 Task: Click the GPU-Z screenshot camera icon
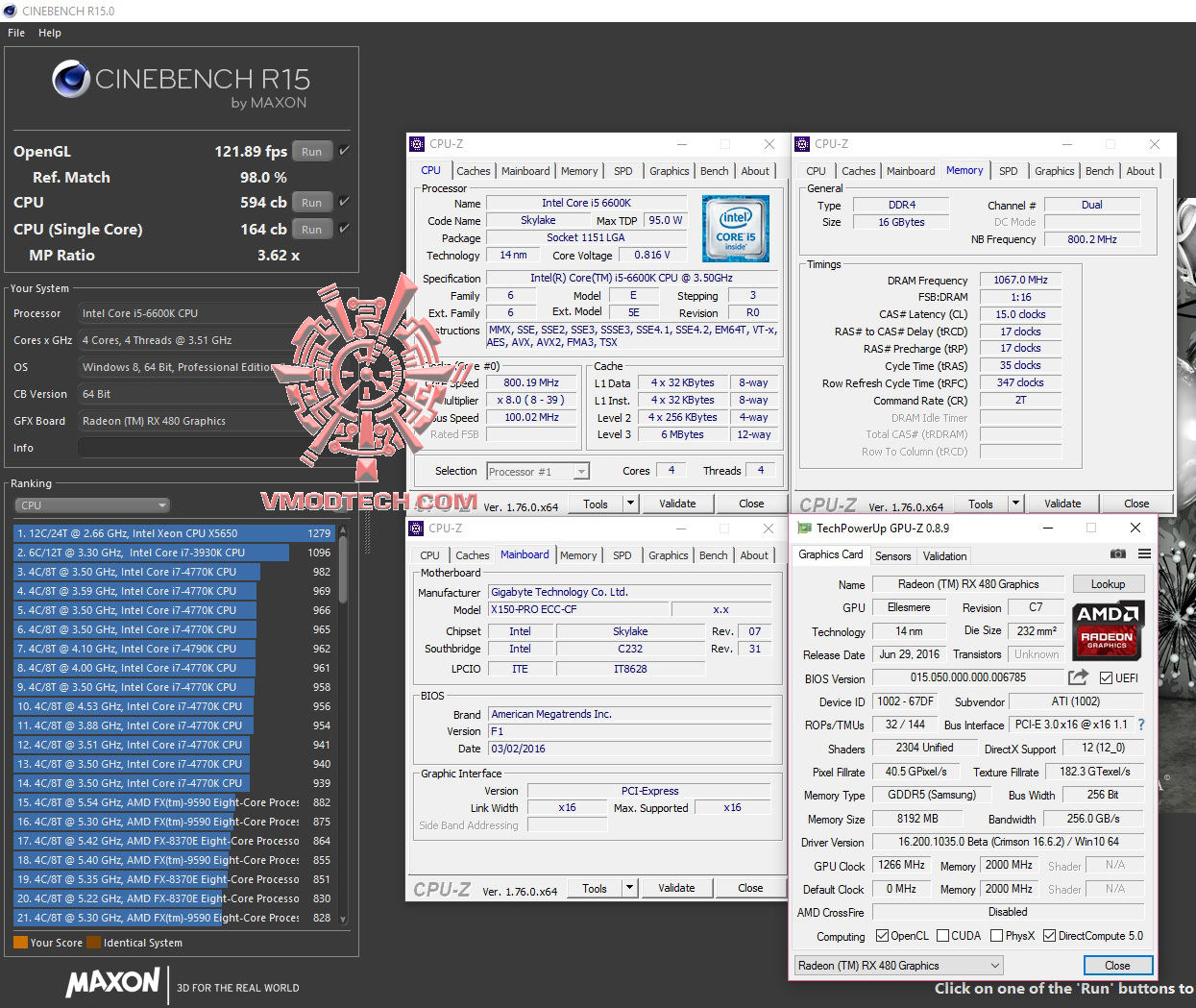1118,554
